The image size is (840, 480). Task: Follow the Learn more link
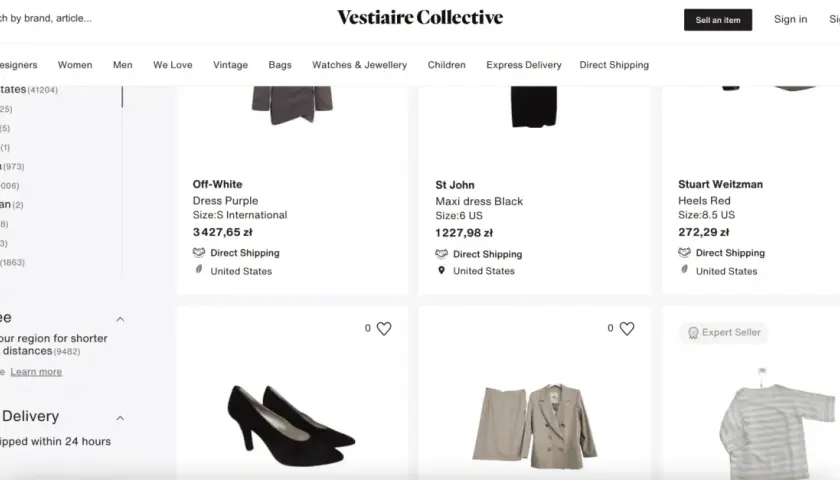pyautogui.click(x=36, y=372)
